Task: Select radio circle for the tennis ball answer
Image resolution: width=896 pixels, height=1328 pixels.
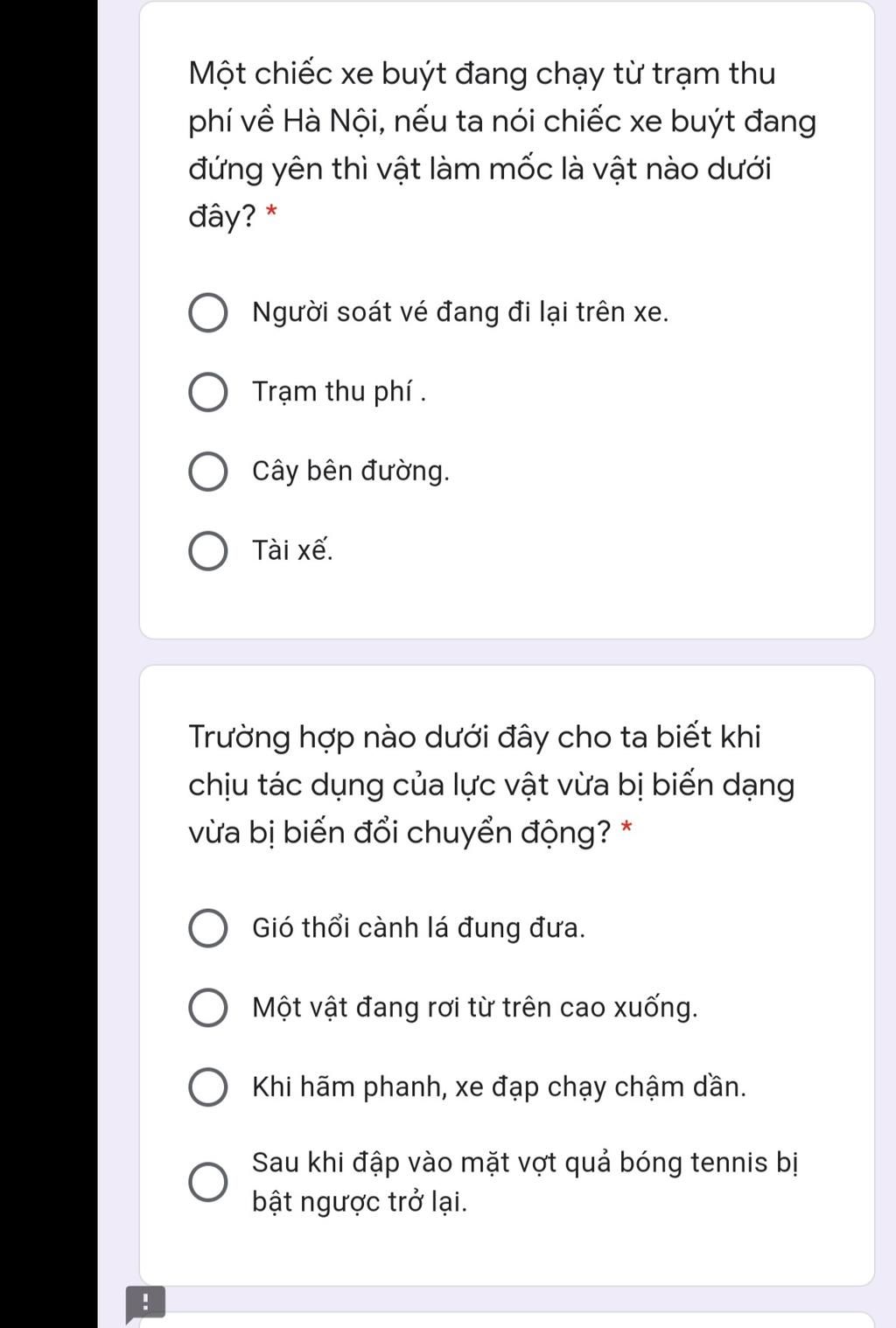Action: point(208,1183)
